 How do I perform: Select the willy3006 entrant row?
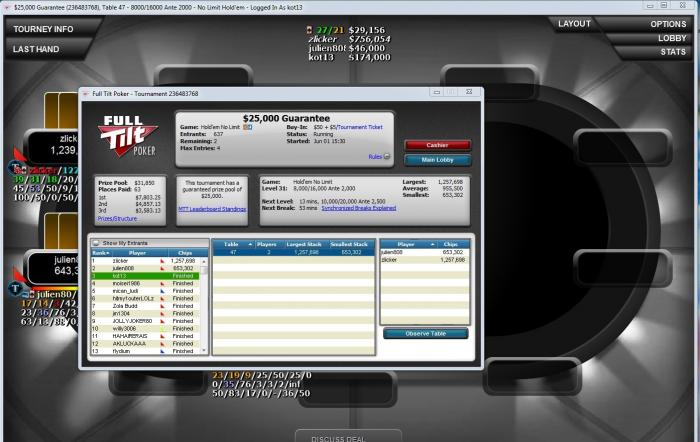click(x=145, y=329)
